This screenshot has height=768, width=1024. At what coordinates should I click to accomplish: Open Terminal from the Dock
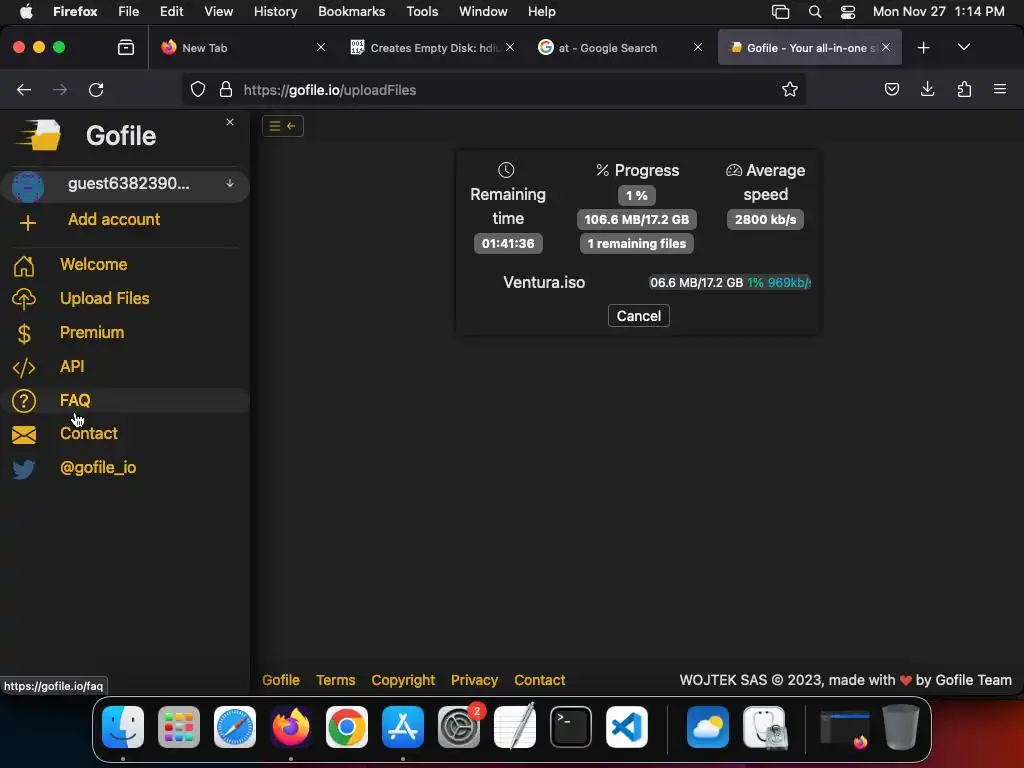[x=571, y=727]
